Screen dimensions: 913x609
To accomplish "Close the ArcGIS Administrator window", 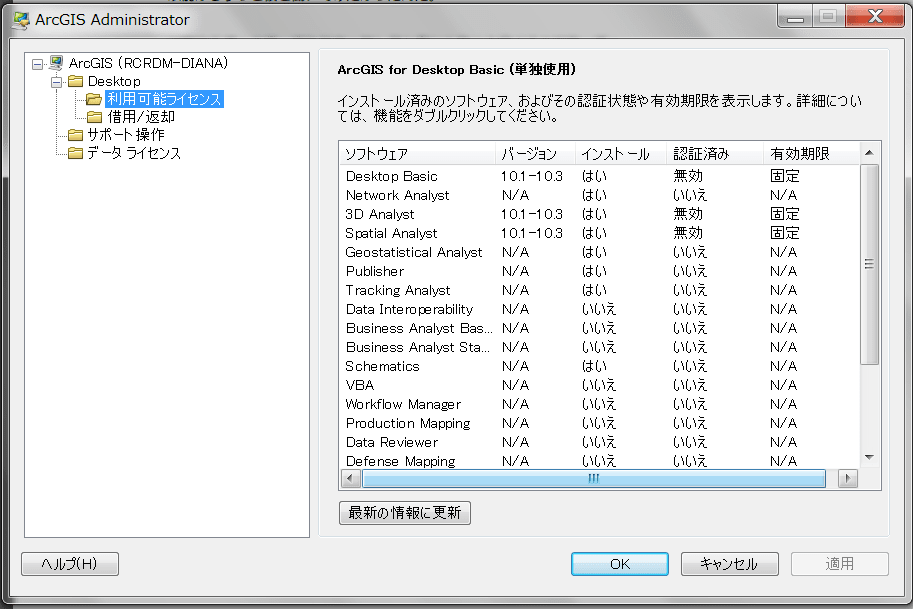I will (875, 16).
